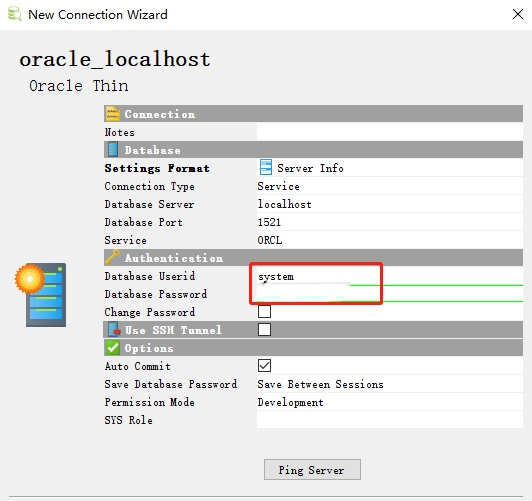Viewport: 532px width, 501px height.
Task: Open the Connection Type Service dropdown
Action: coord(390,186)
